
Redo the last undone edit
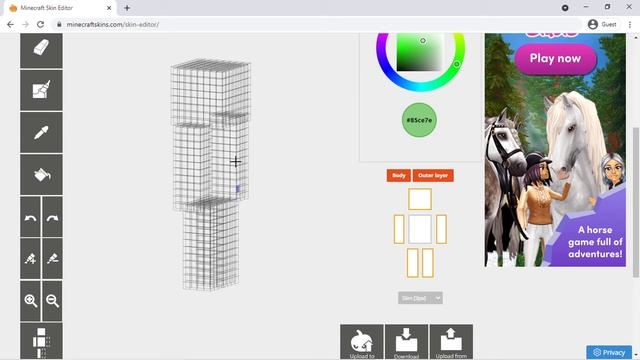click(52, 217)
